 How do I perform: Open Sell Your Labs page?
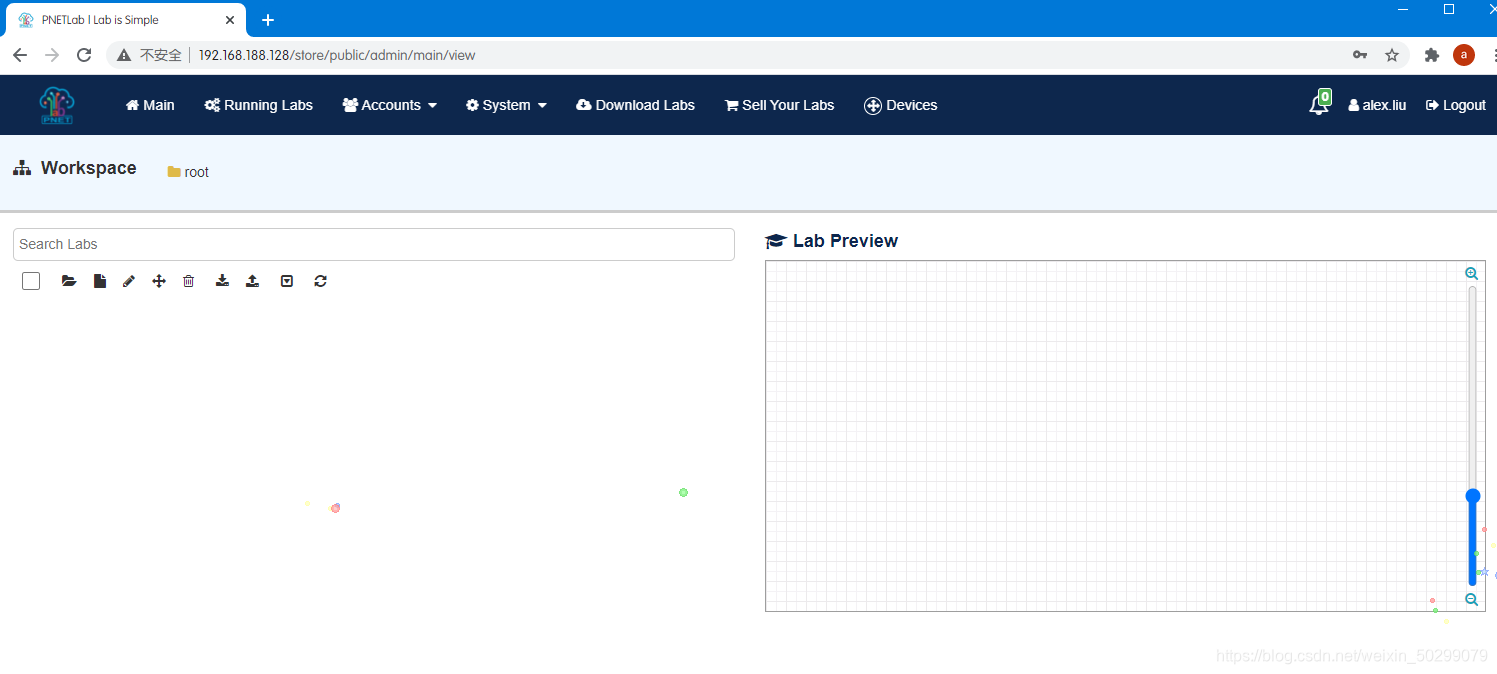[779, 105]
